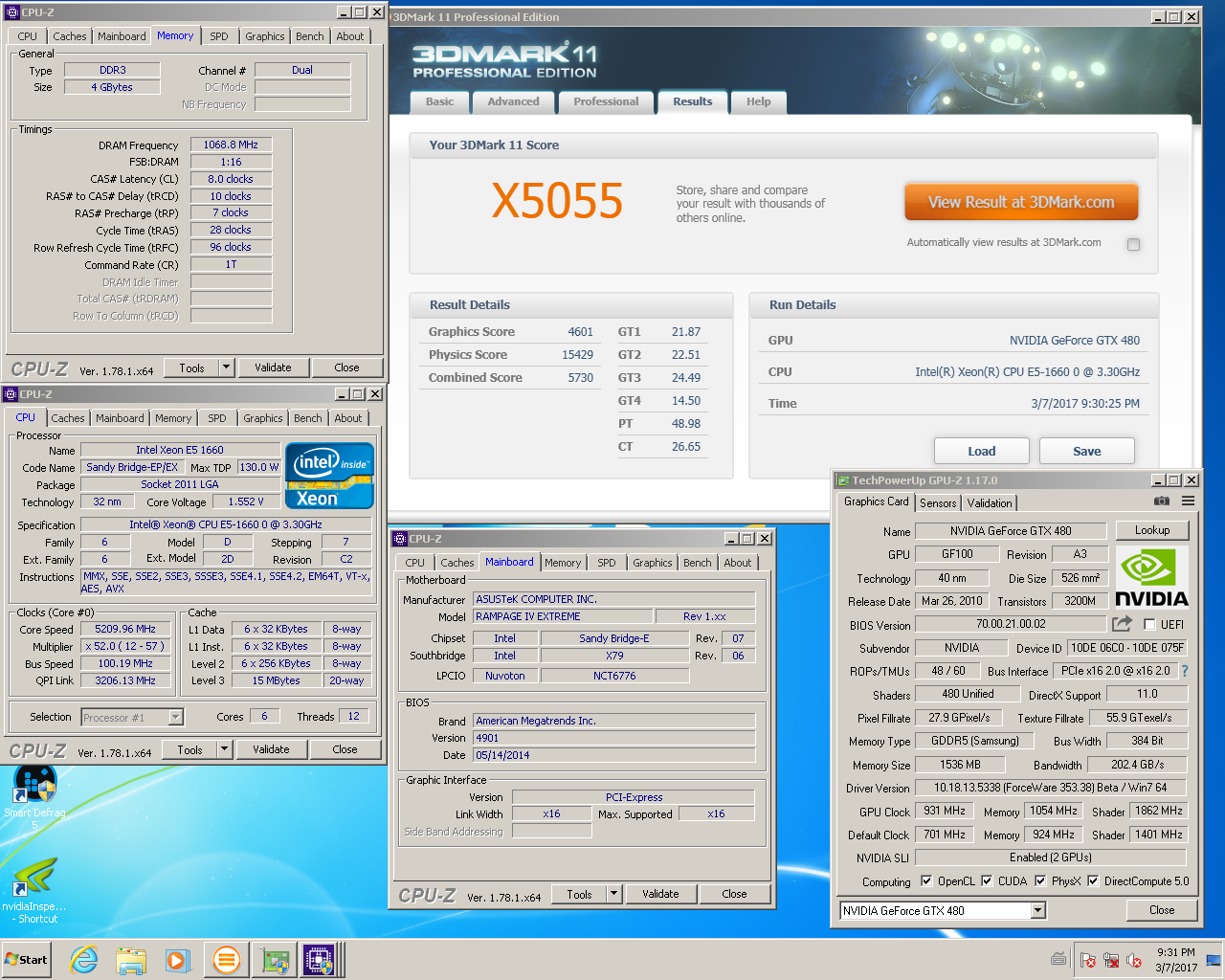Select Caches tab in CPU-Z CPU window
Image resolution: width=1225 pixels, height=980 pixels.
pyautogui.click(x=68, y=418)
